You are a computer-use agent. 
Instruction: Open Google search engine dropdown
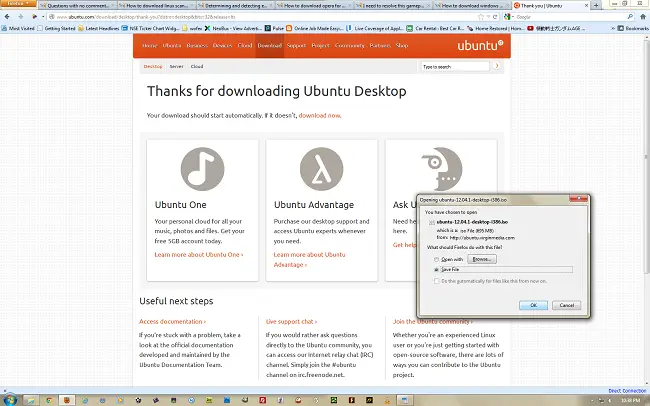tap(508, 17)
